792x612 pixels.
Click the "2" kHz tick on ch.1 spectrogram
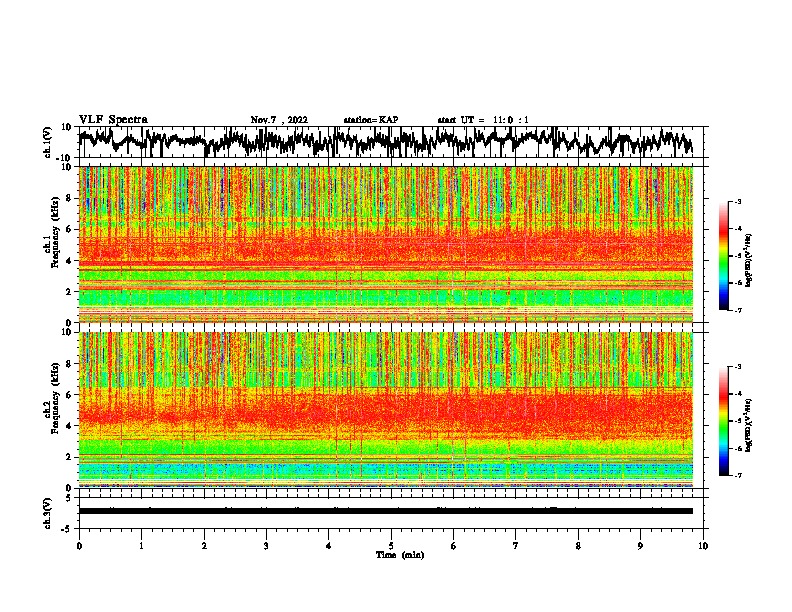point(69,291)
